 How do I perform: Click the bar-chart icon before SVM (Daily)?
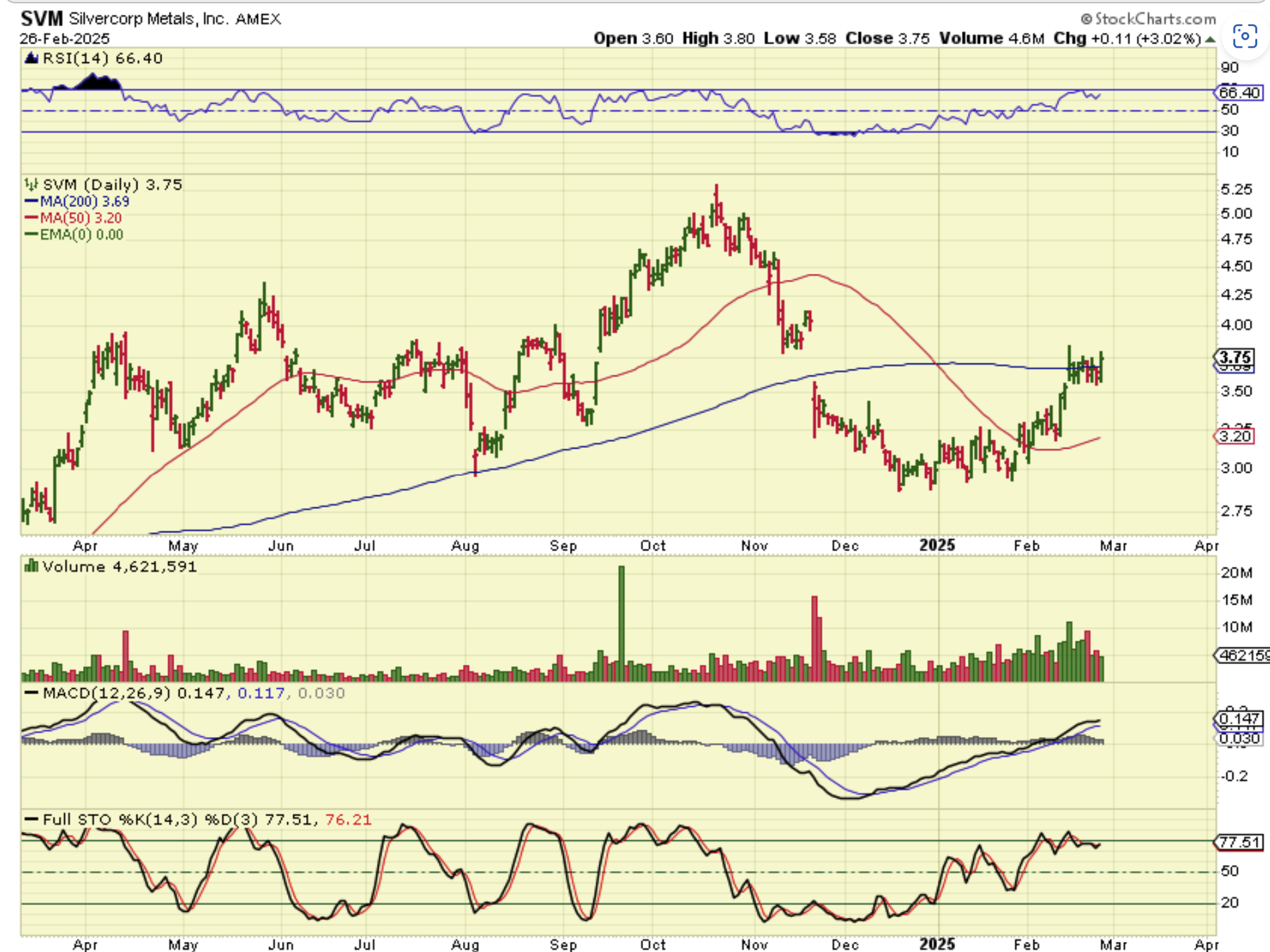[31, 184]
